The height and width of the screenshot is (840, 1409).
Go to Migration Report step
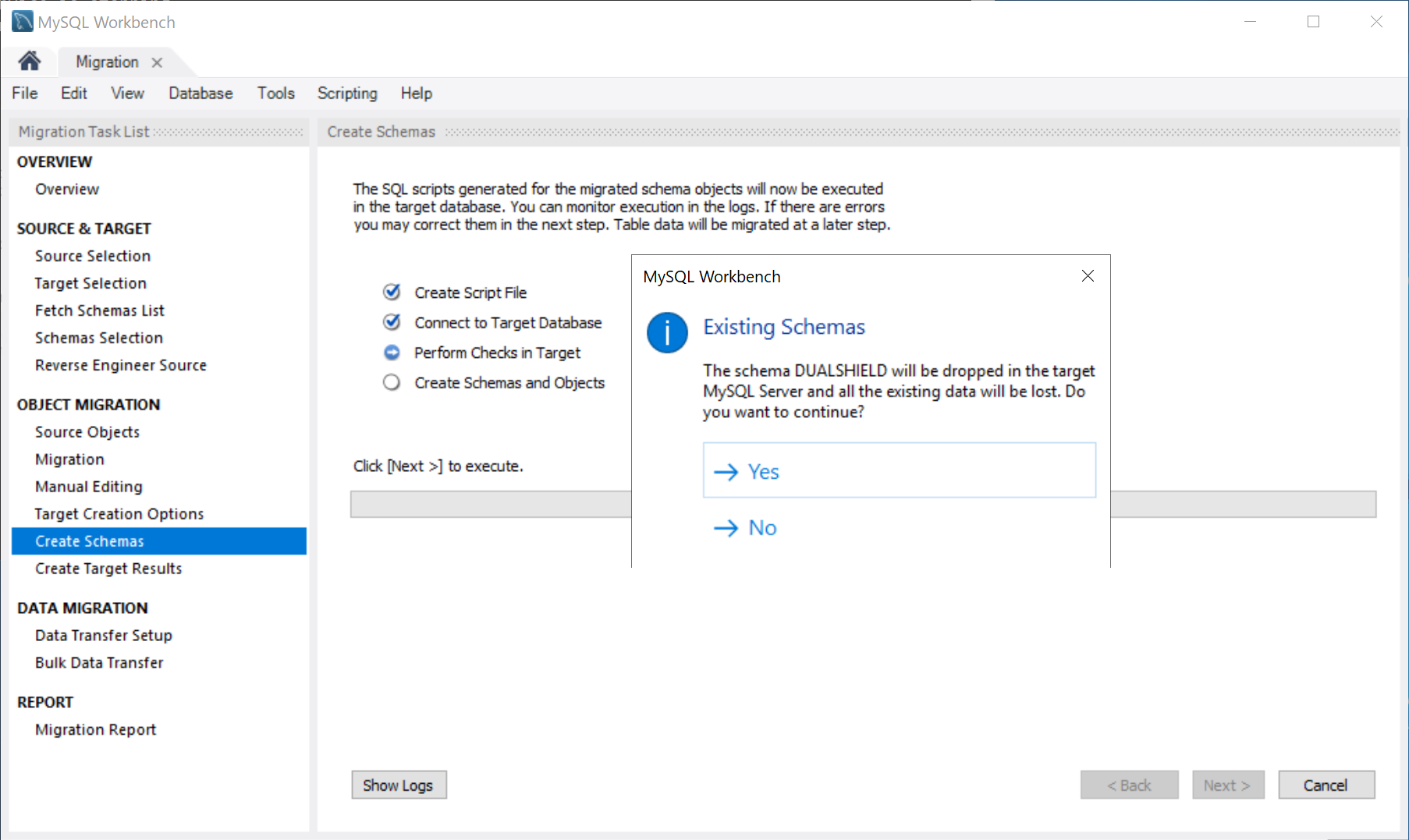pos(95,729)
